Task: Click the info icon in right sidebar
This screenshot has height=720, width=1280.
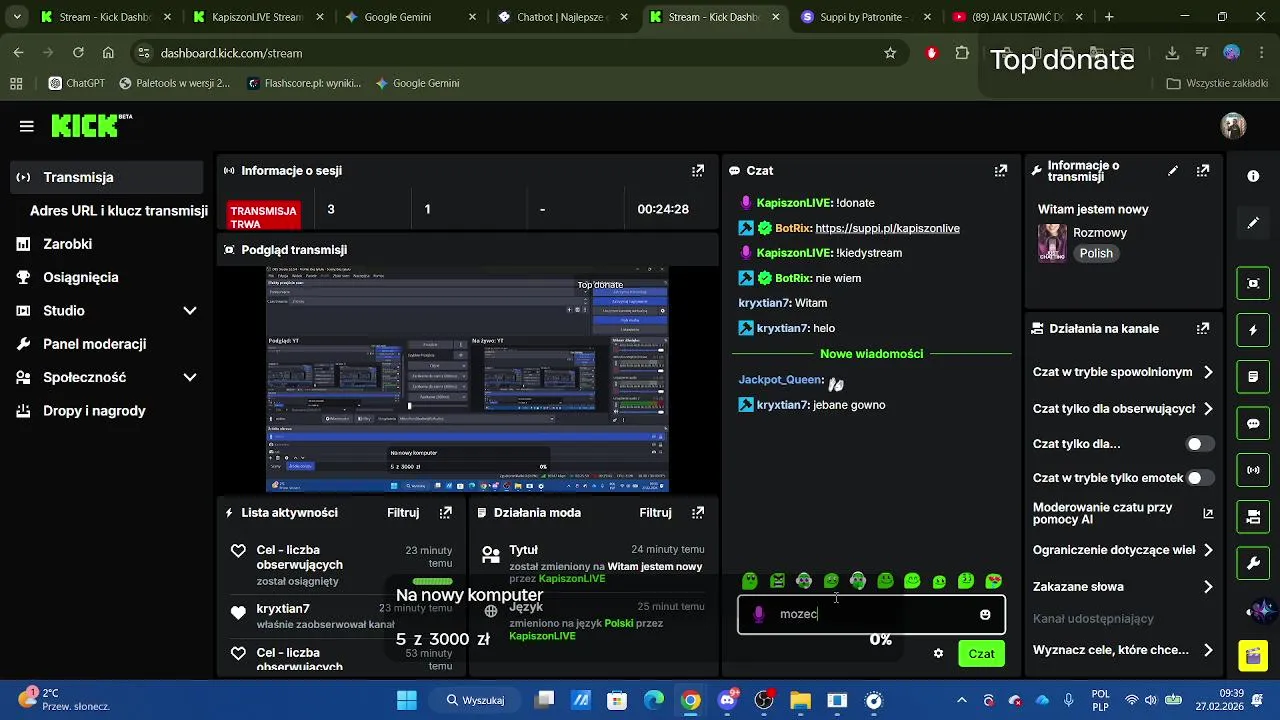Action: 1253,176
